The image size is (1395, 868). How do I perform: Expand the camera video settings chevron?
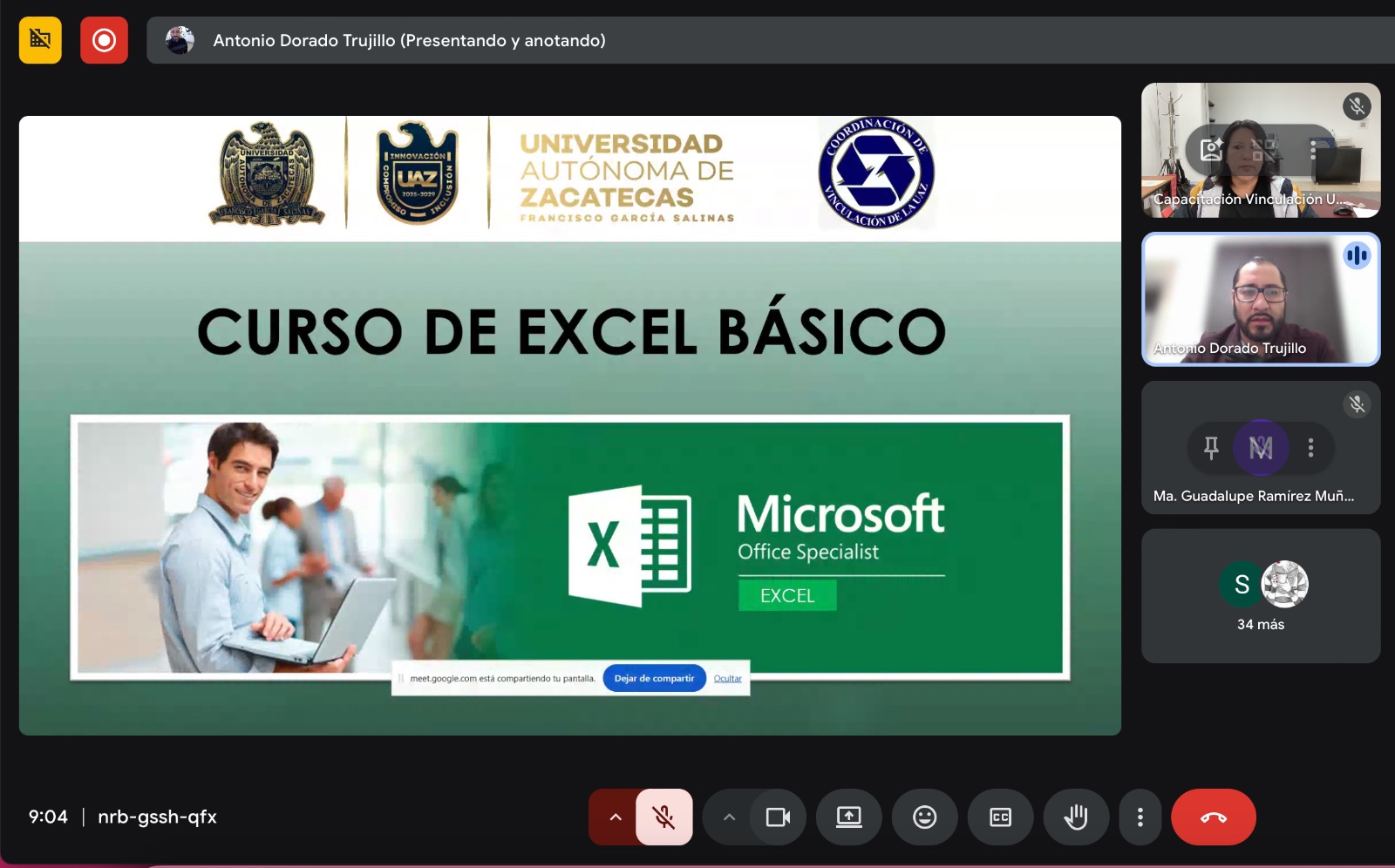pyautogui.click(x=730, y=817)
